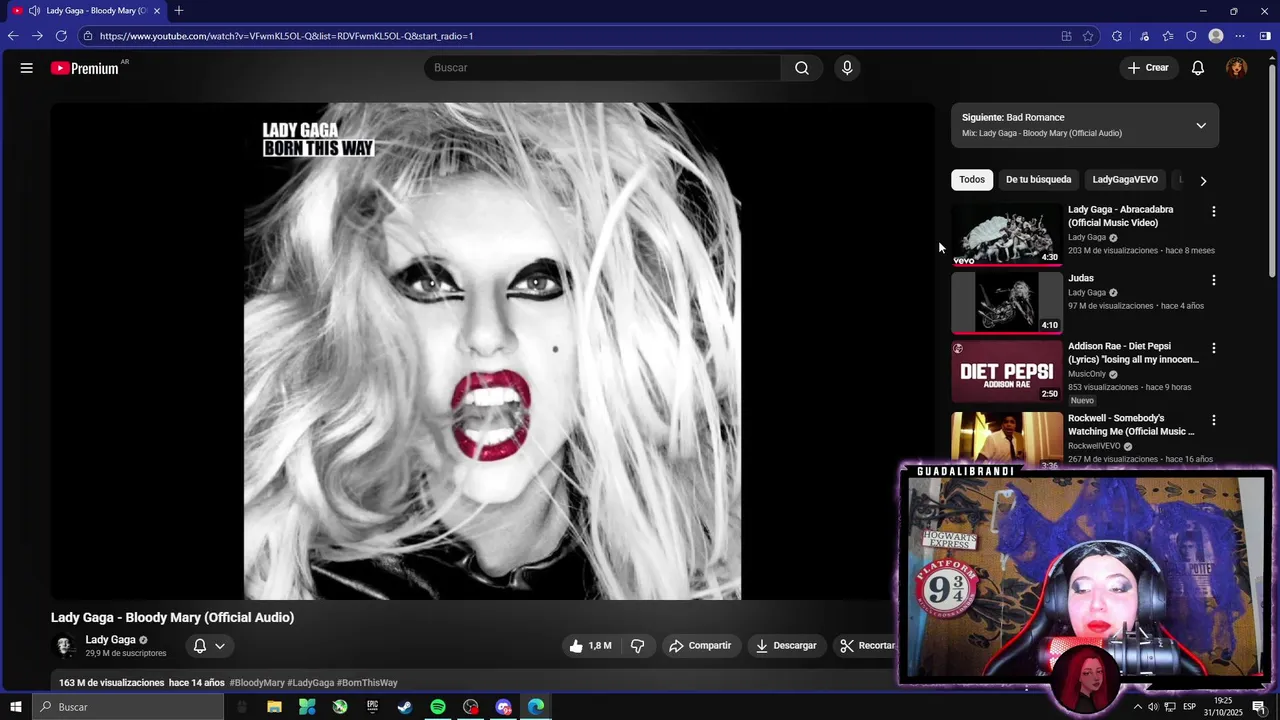Open the browser favorites list icon
The height and width of the screenshot is (720, 1280).
point(1167,36)
